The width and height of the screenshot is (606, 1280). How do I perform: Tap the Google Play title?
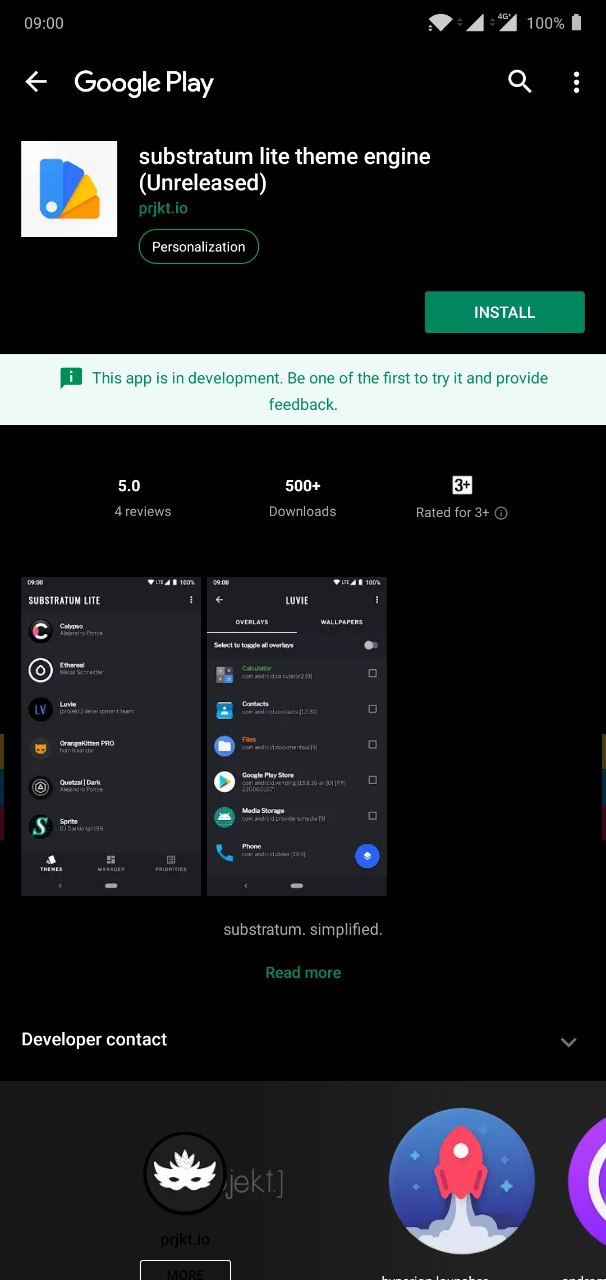[x=144, y=83]
